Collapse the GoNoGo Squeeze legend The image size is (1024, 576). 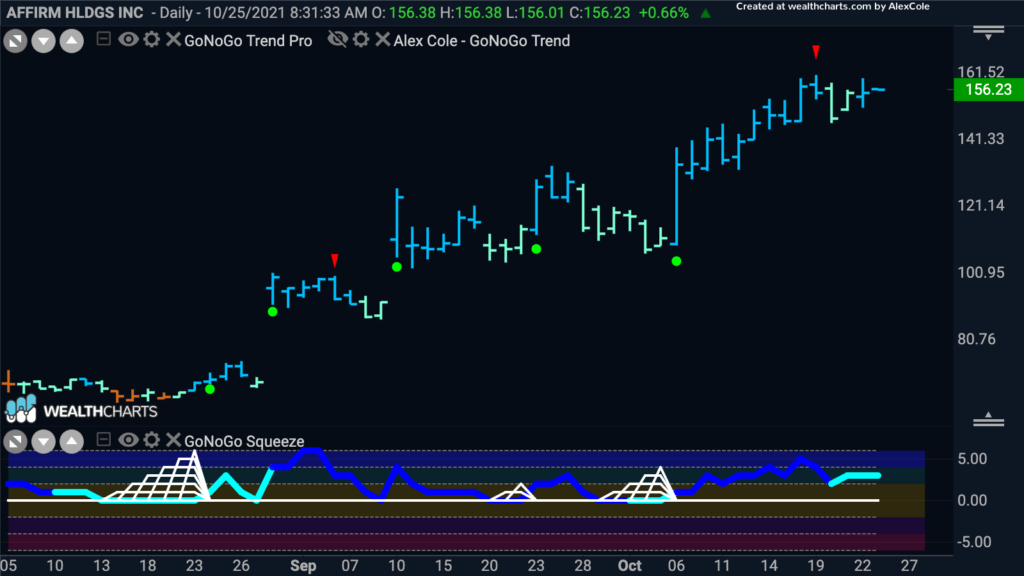[x=103, y=440]
